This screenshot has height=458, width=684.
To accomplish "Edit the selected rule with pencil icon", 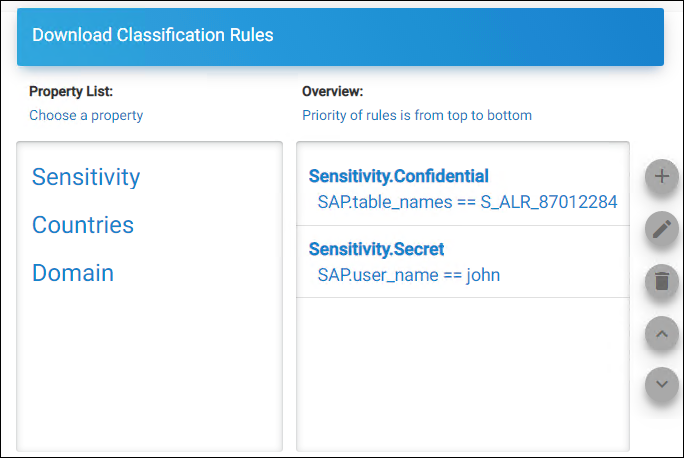I will click(662, 229).
